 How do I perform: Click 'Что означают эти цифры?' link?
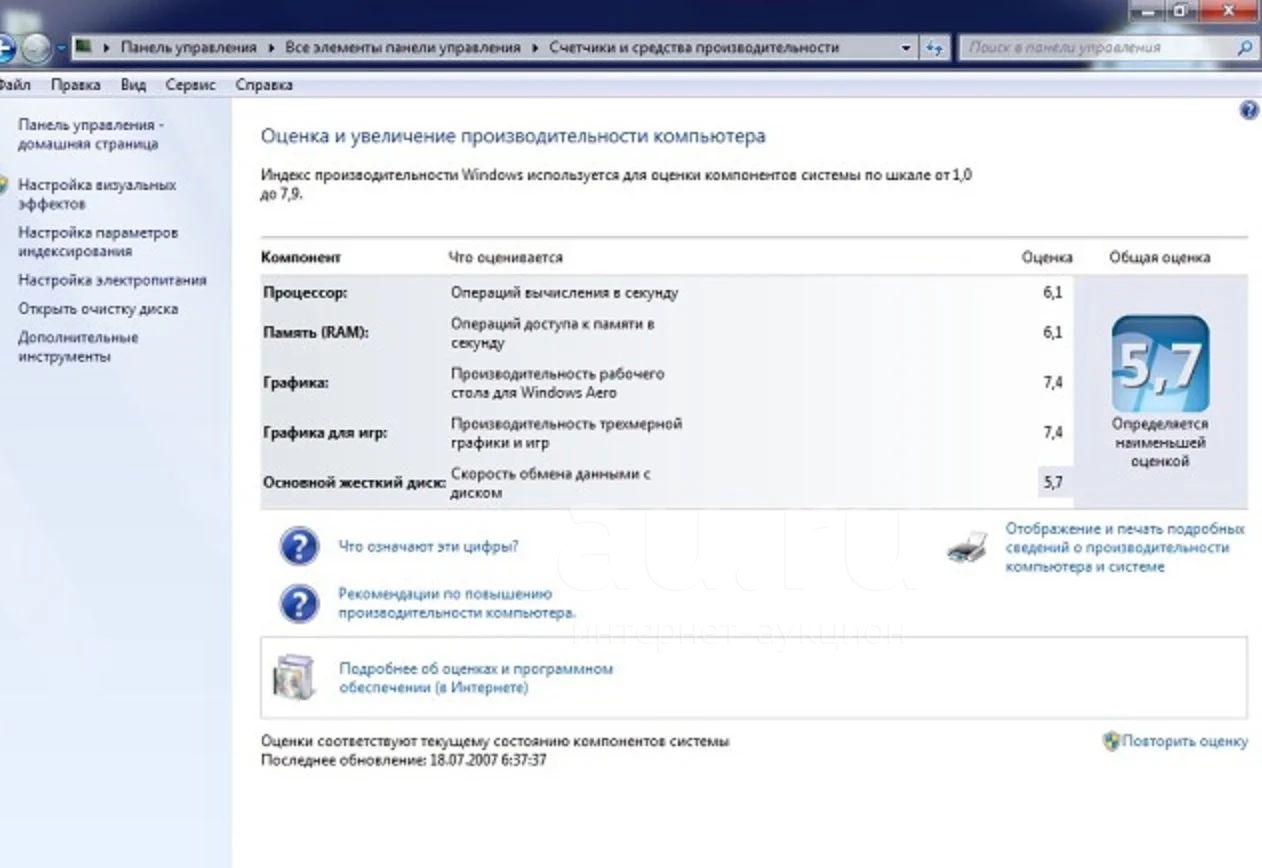point(428,547)
